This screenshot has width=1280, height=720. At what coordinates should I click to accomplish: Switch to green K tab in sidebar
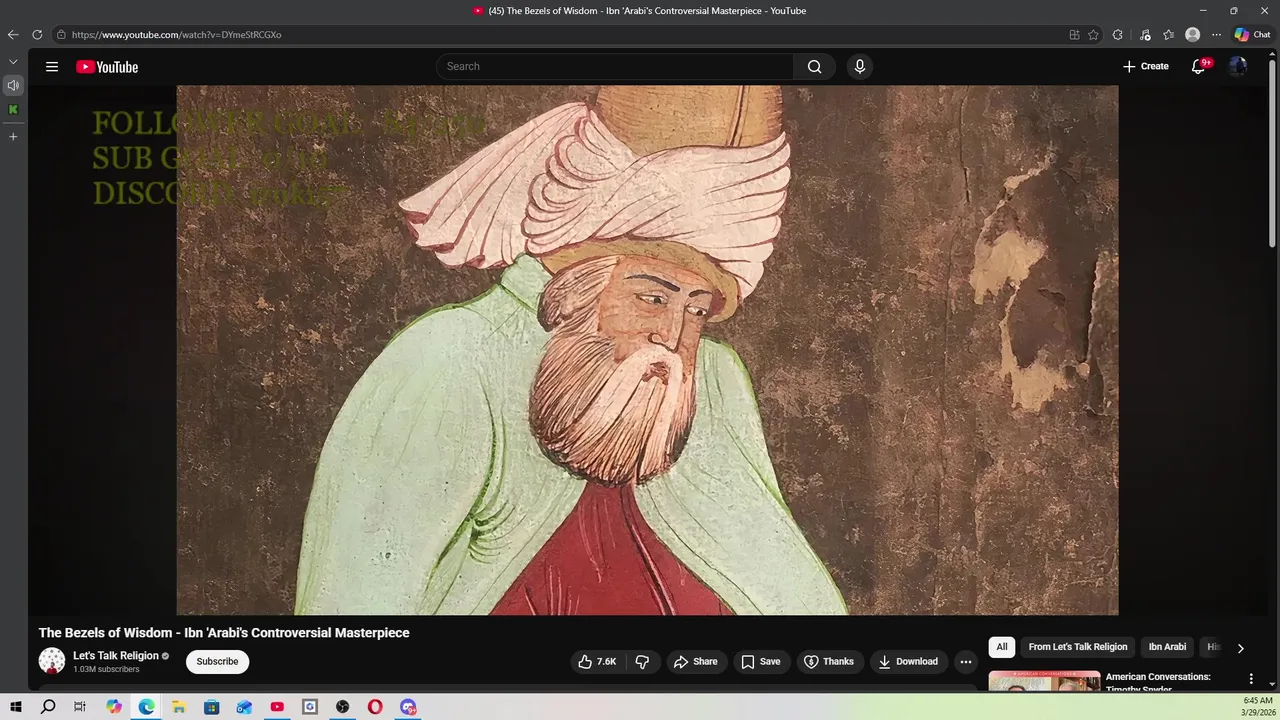click(13, 110)
